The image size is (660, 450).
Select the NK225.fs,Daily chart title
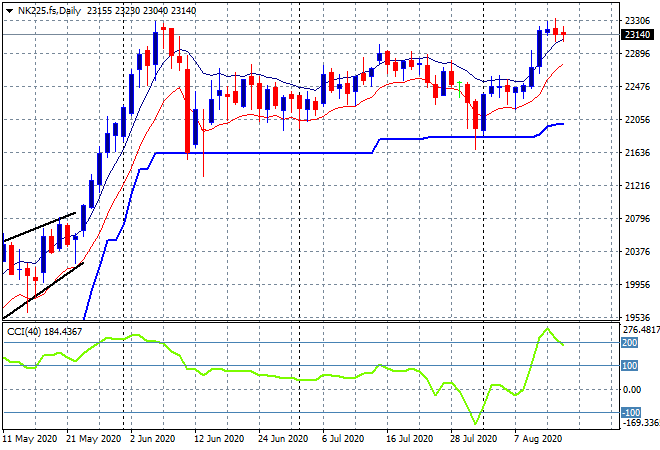(x=49, y=11)
